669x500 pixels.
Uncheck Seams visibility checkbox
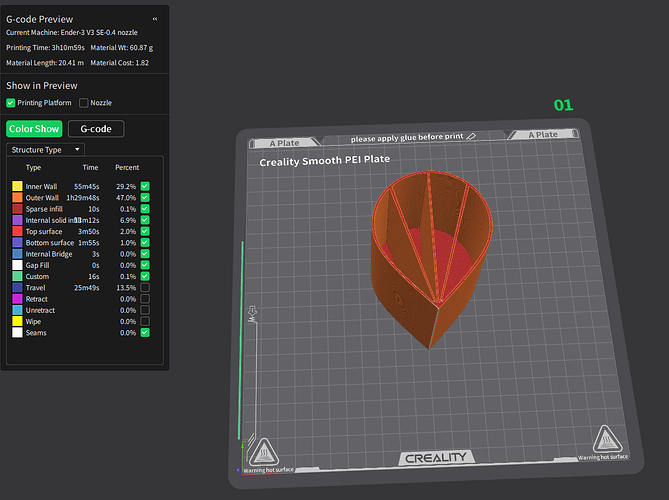click(145, 333)
